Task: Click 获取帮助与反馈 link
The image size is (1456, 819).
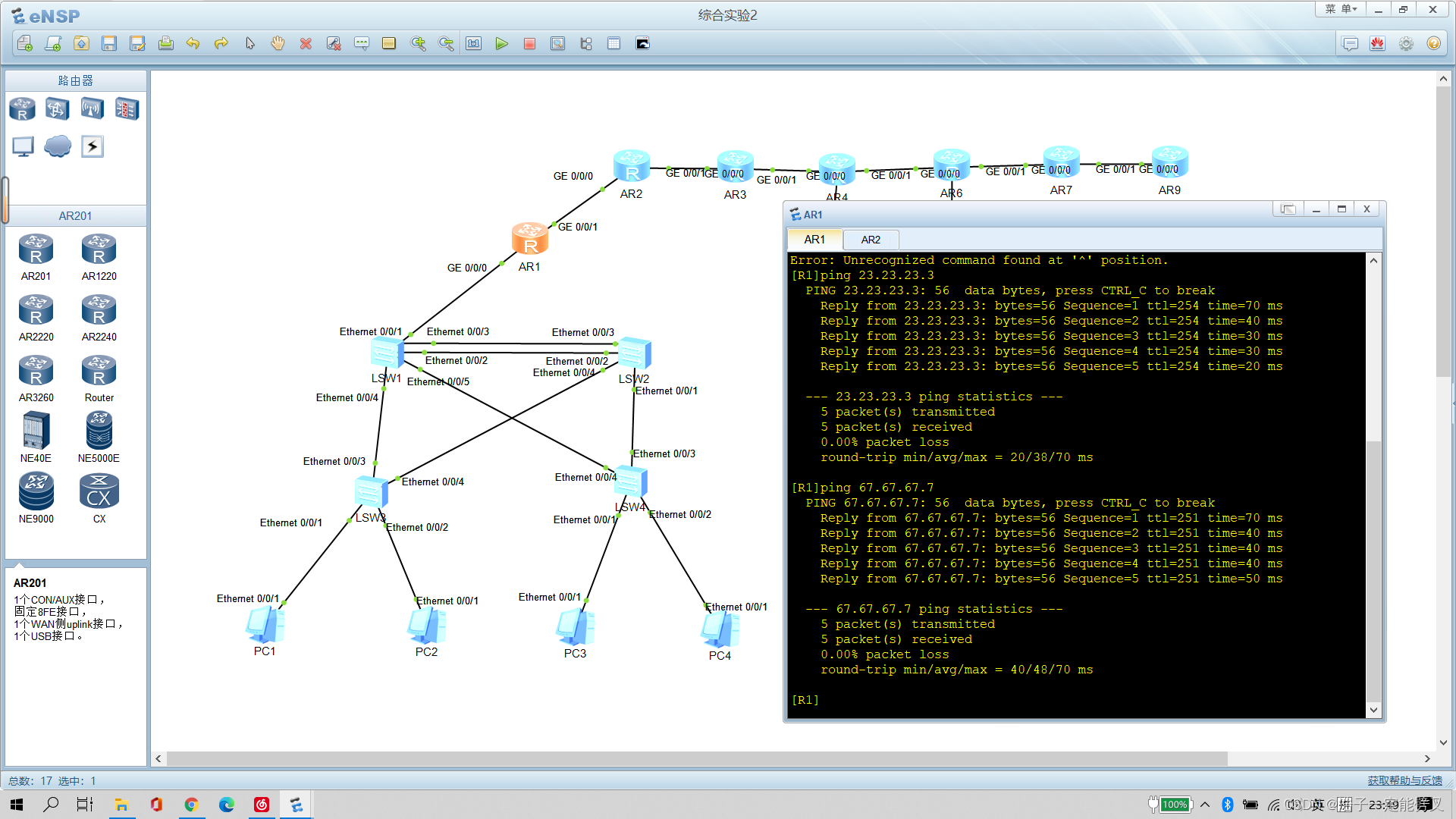Action: (1404, 780)
